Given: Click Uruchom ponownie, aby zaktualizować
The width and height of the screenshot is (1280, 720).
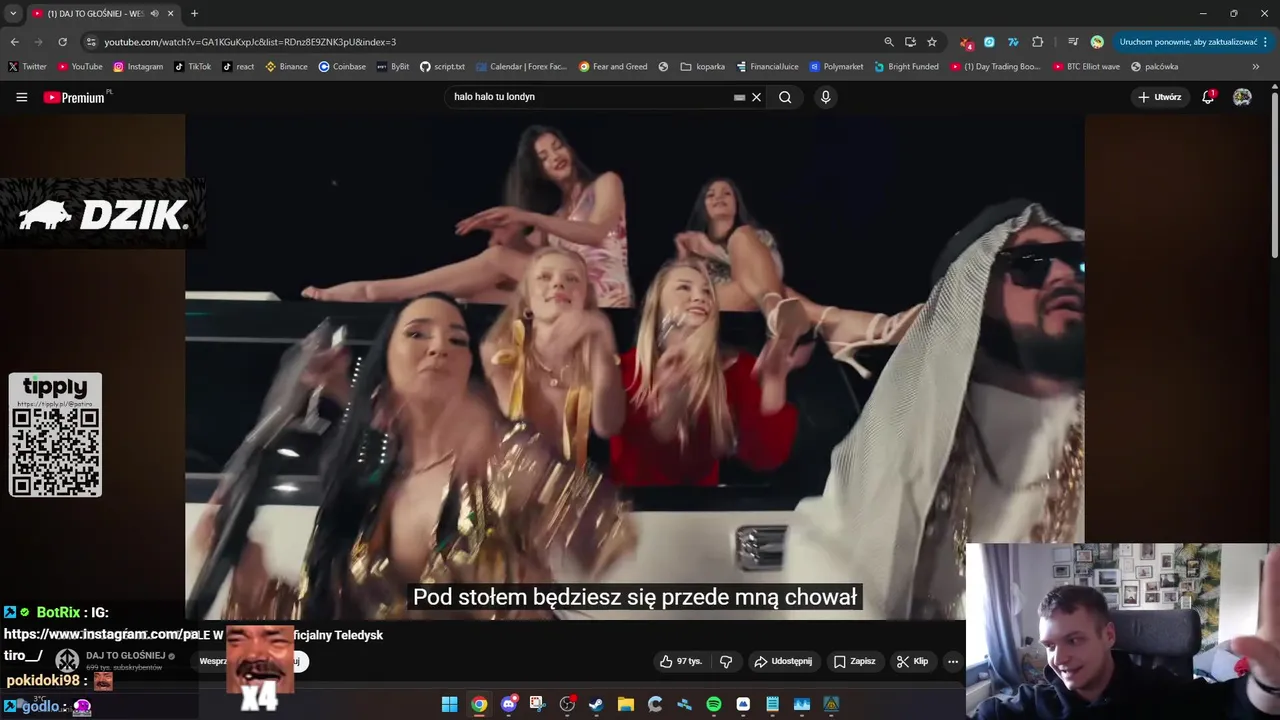Looking at the screenshot, I should 1188,42.
